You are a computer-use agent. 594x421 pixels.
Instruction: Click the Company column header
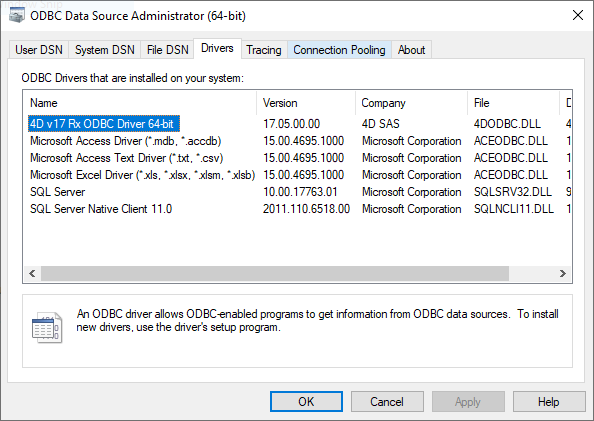411,103
